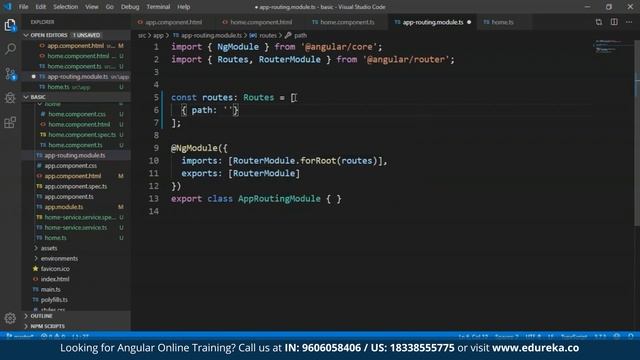This screenshot has width=640, height=360.
Task: Open the Edit menu
Action: (x=40, y=7)
